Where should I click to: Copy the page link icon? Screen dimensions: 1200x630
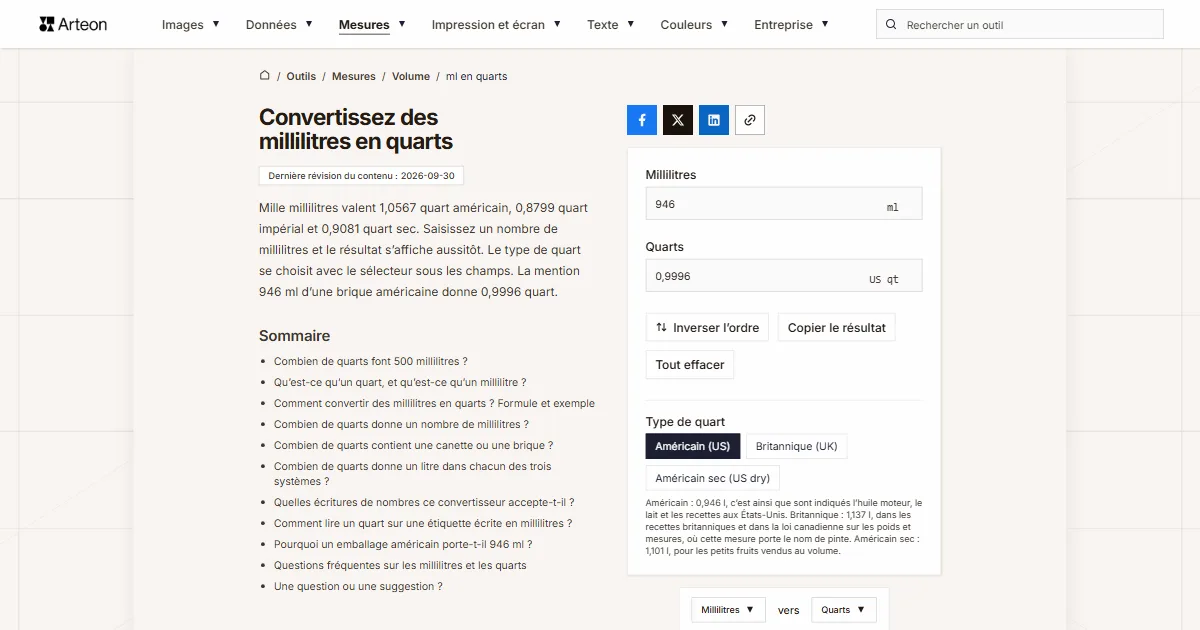[750, 120]
